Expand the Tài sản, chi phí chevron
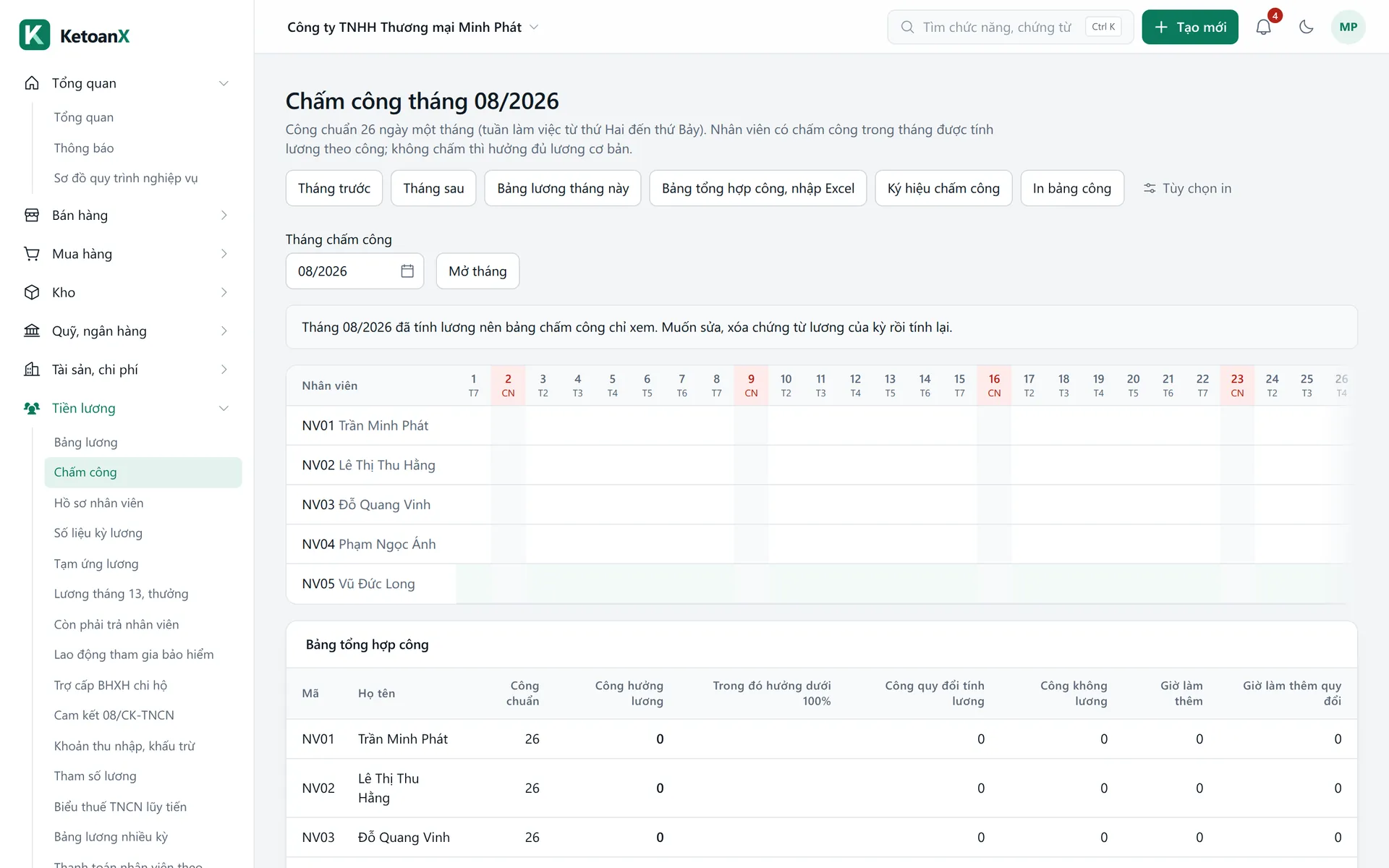Image resolution: width=1389 pixels, height=868 pixels. click(x=224, y=370)
